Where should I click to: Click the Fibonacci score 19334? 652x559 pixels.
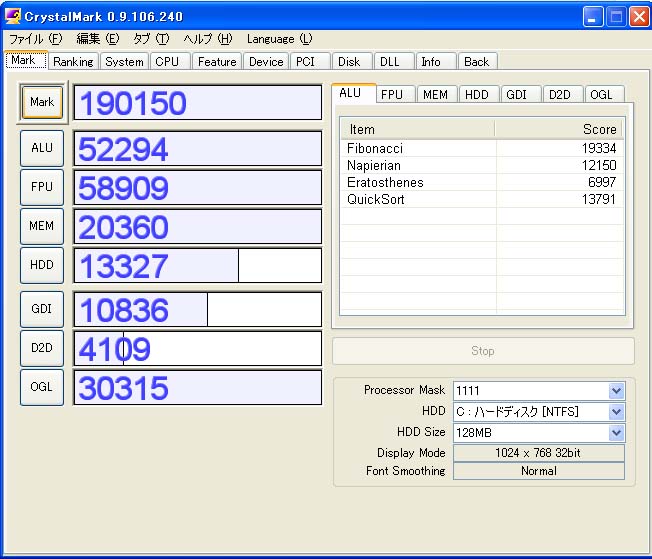click(x=599, y=148)
